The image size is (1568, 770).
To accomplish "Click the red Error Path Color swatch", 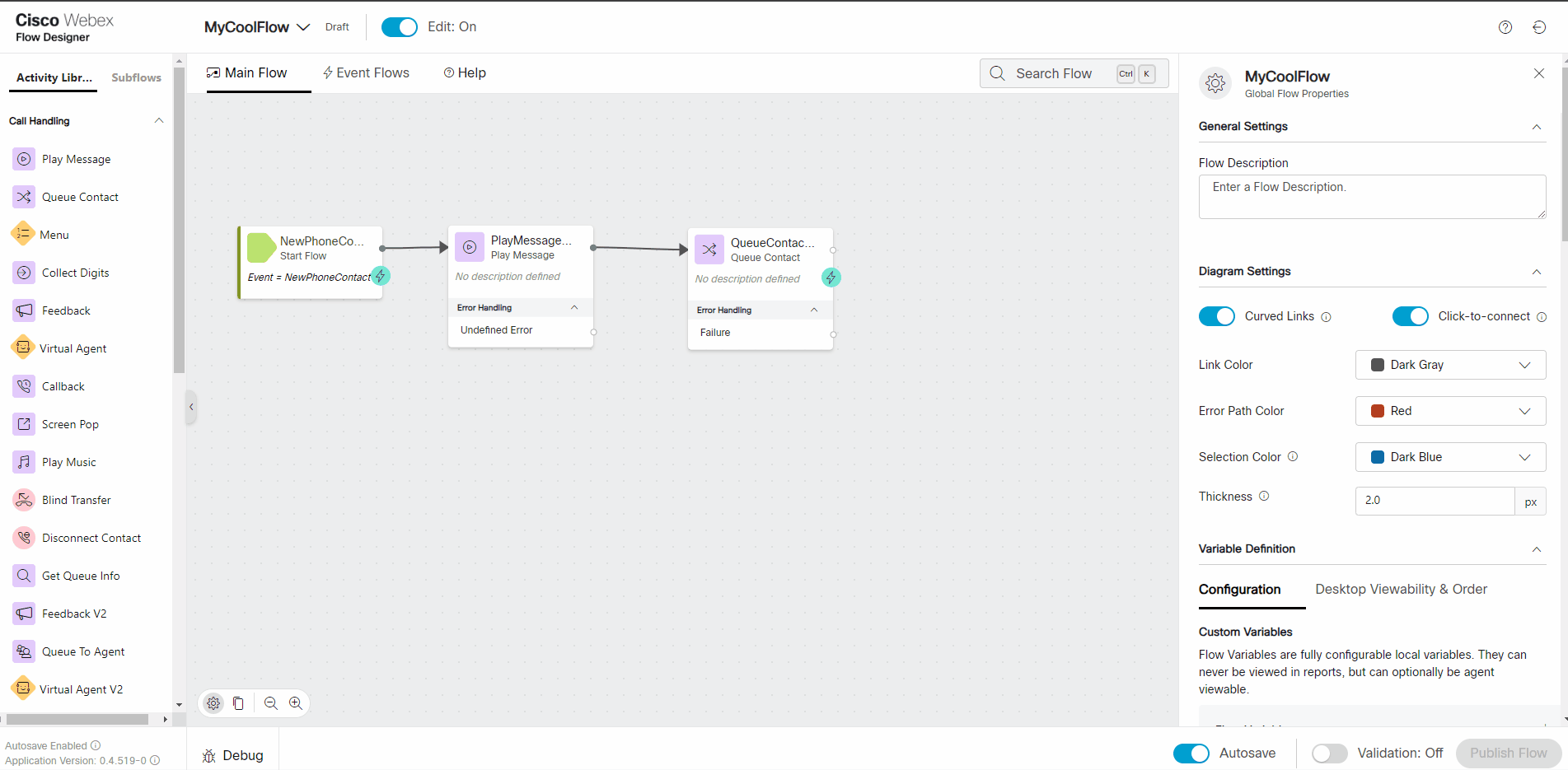I will point(1377,411).
